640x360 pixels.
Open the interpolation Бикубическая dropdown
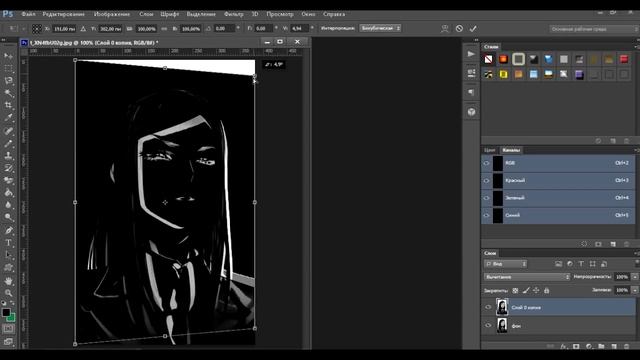click(x=380, y=28)
